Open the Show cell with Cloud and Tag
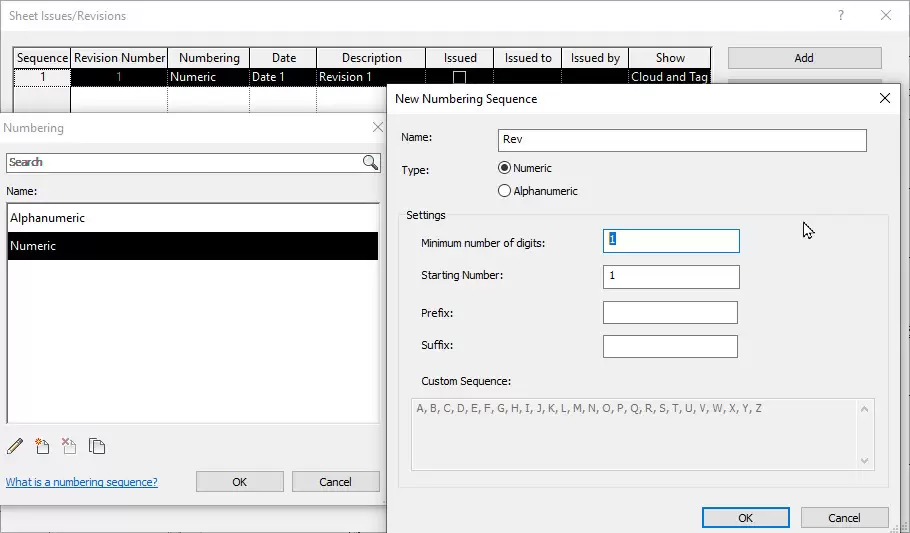This screenshot has width=910, height=533. [669, 77]
